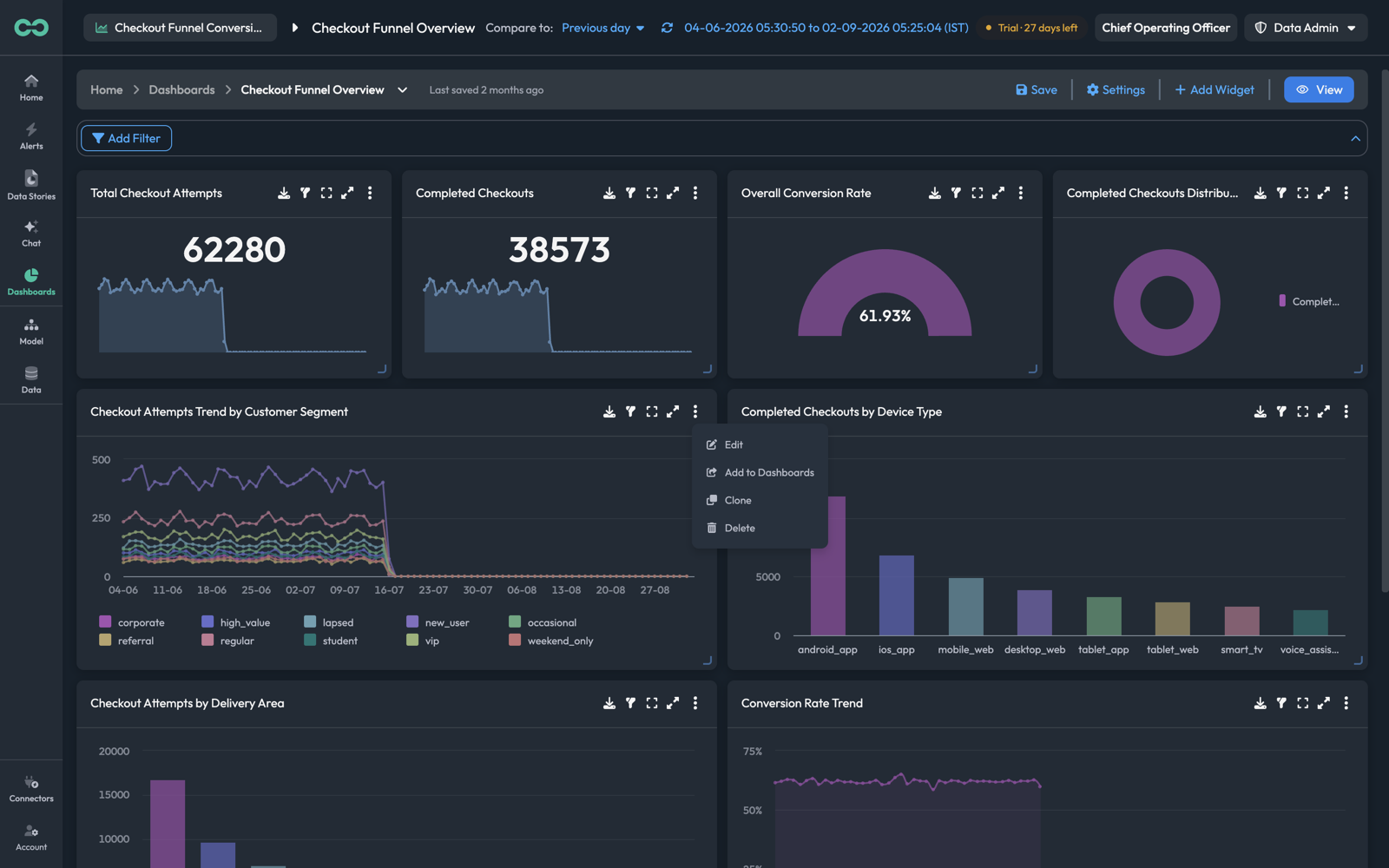Fullscreen the Overall Conversion Rate widget
The height and width of the screenshot is (868, 1389).
978,193
